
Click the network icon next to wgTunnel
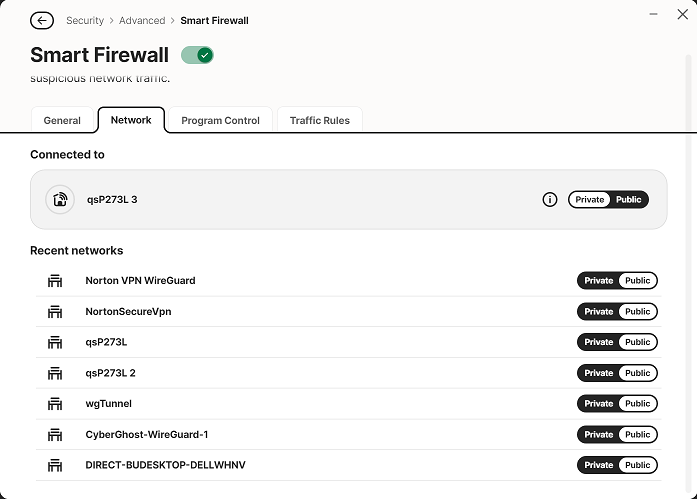55,404
